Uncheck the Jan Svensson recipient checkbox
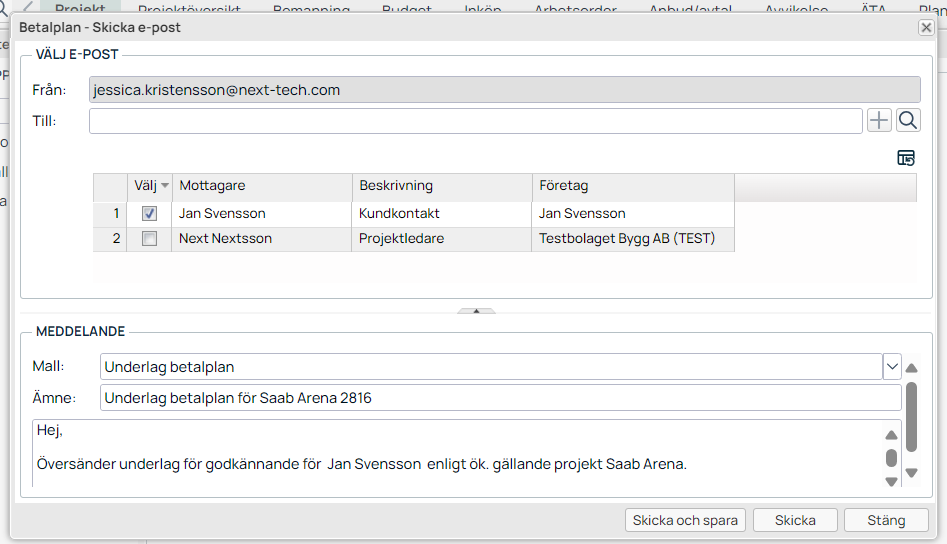The height and width of the screenshot is (544, 947). [149, 213]
